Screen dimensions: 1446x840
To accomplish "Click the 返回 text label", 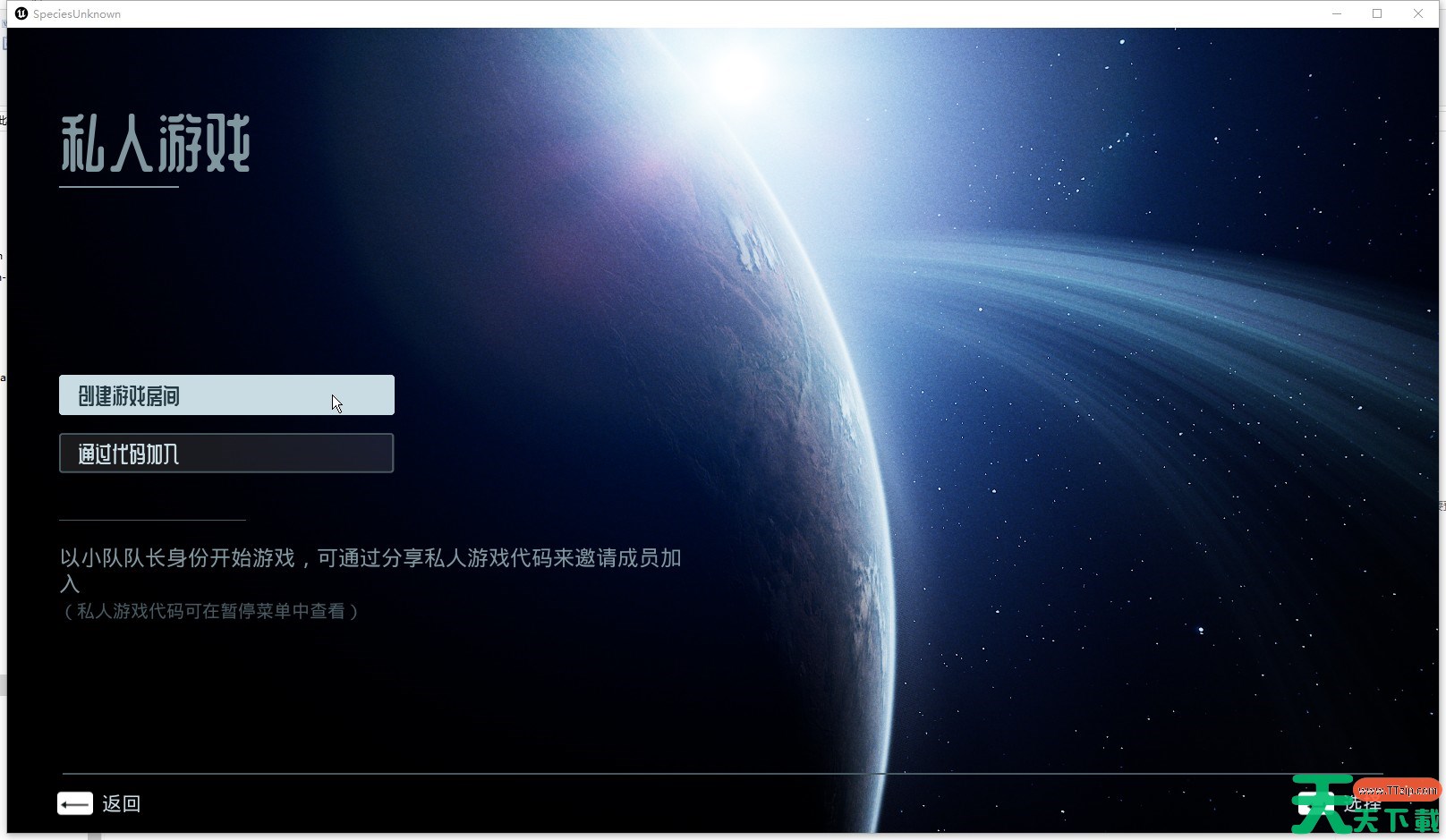I will [121, 803].
